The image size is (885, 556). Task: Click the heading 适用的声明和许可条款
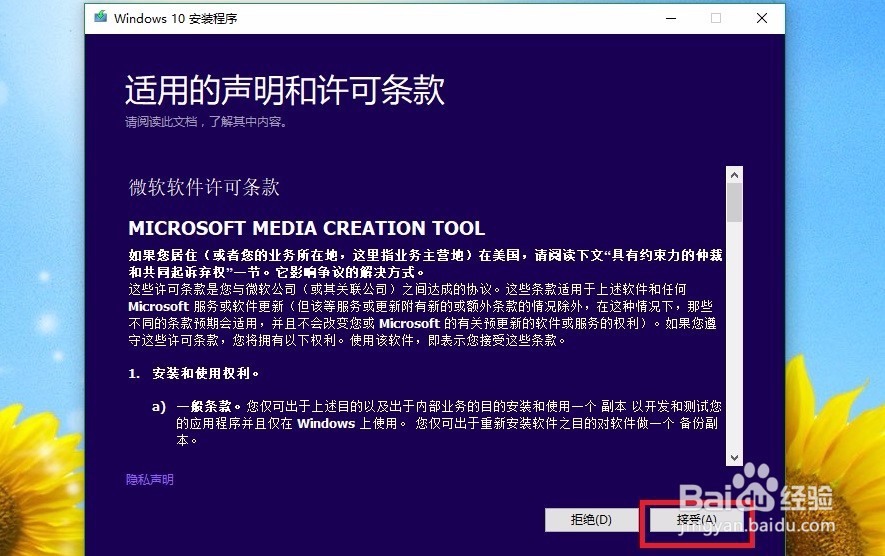tap(284, 90)
